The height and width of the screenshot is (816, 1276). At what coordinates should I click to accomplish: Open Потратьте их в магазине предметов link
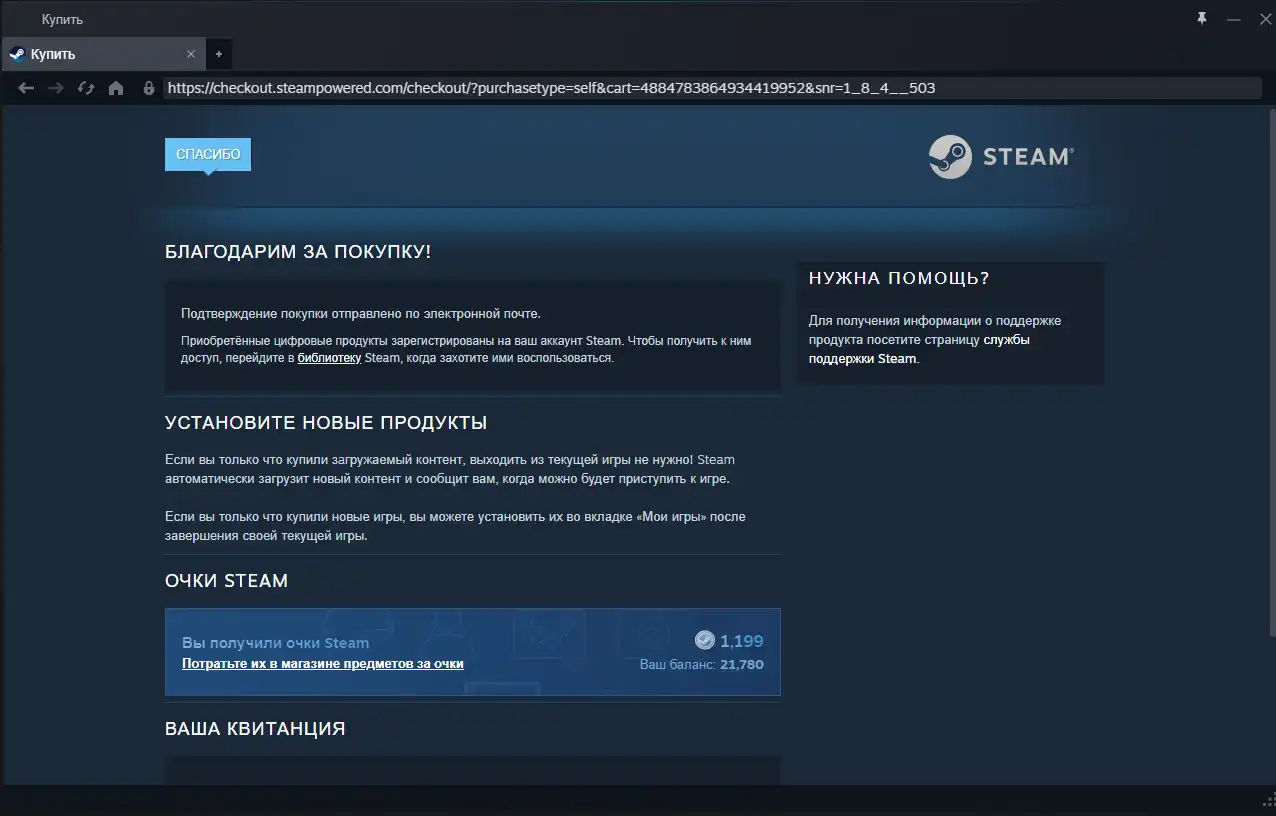pos(322,664)
